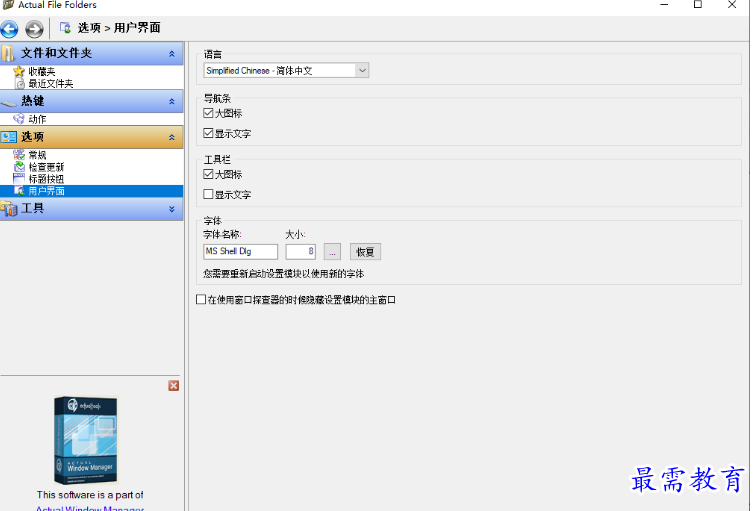The image size is (753, 511).
Task: Click the 文件和文件夹 header label
Action: click(x=56, y=53)
